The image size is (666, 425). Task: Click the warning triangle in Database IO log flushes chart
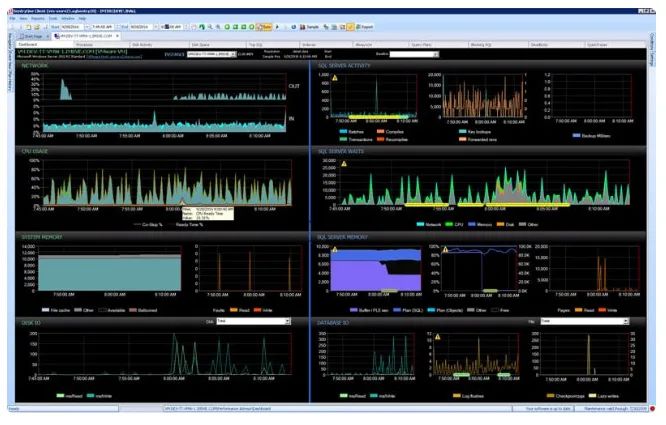437,337
